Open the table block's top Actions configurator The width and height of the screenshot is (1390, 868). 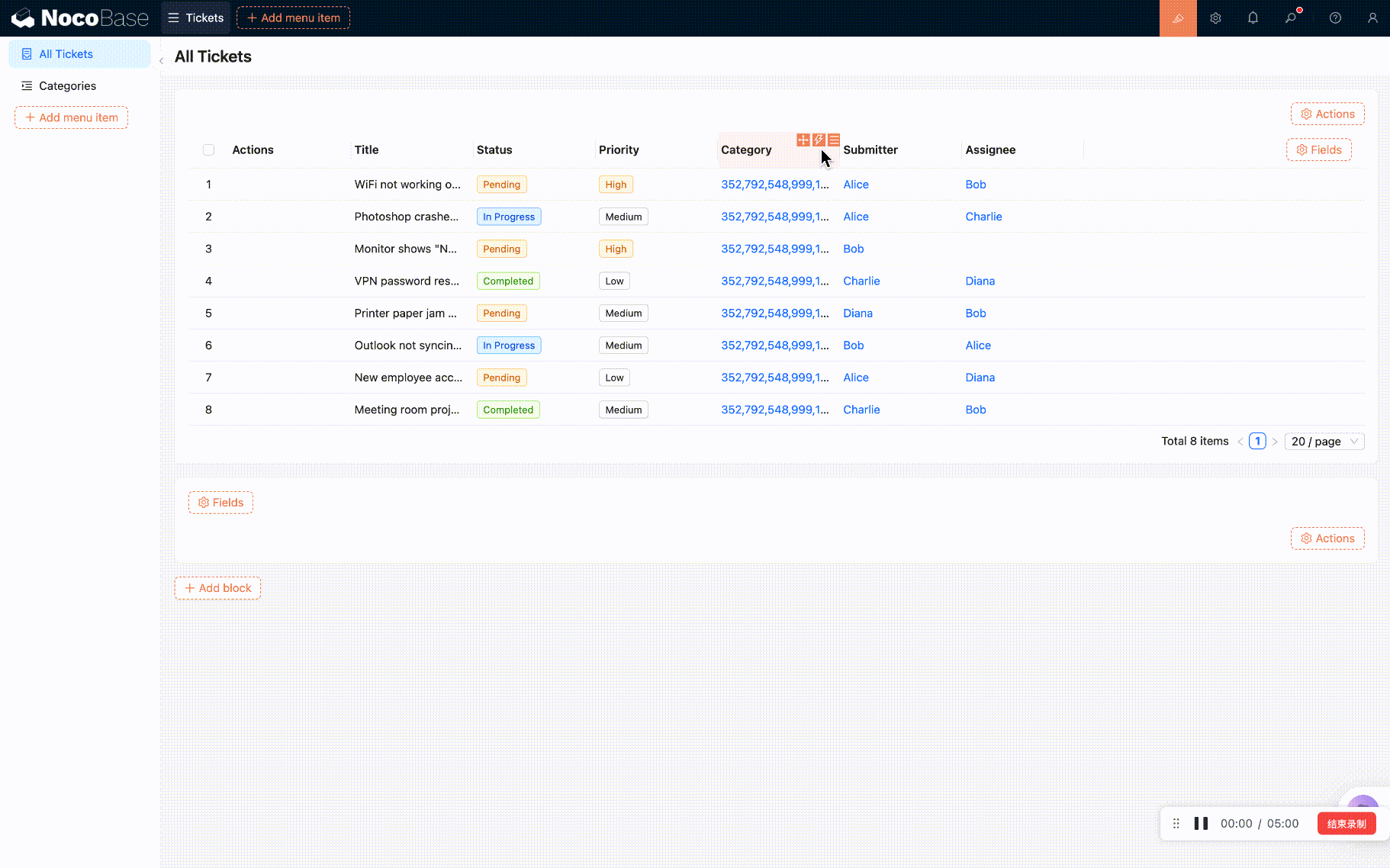[x=1327, y=114]
